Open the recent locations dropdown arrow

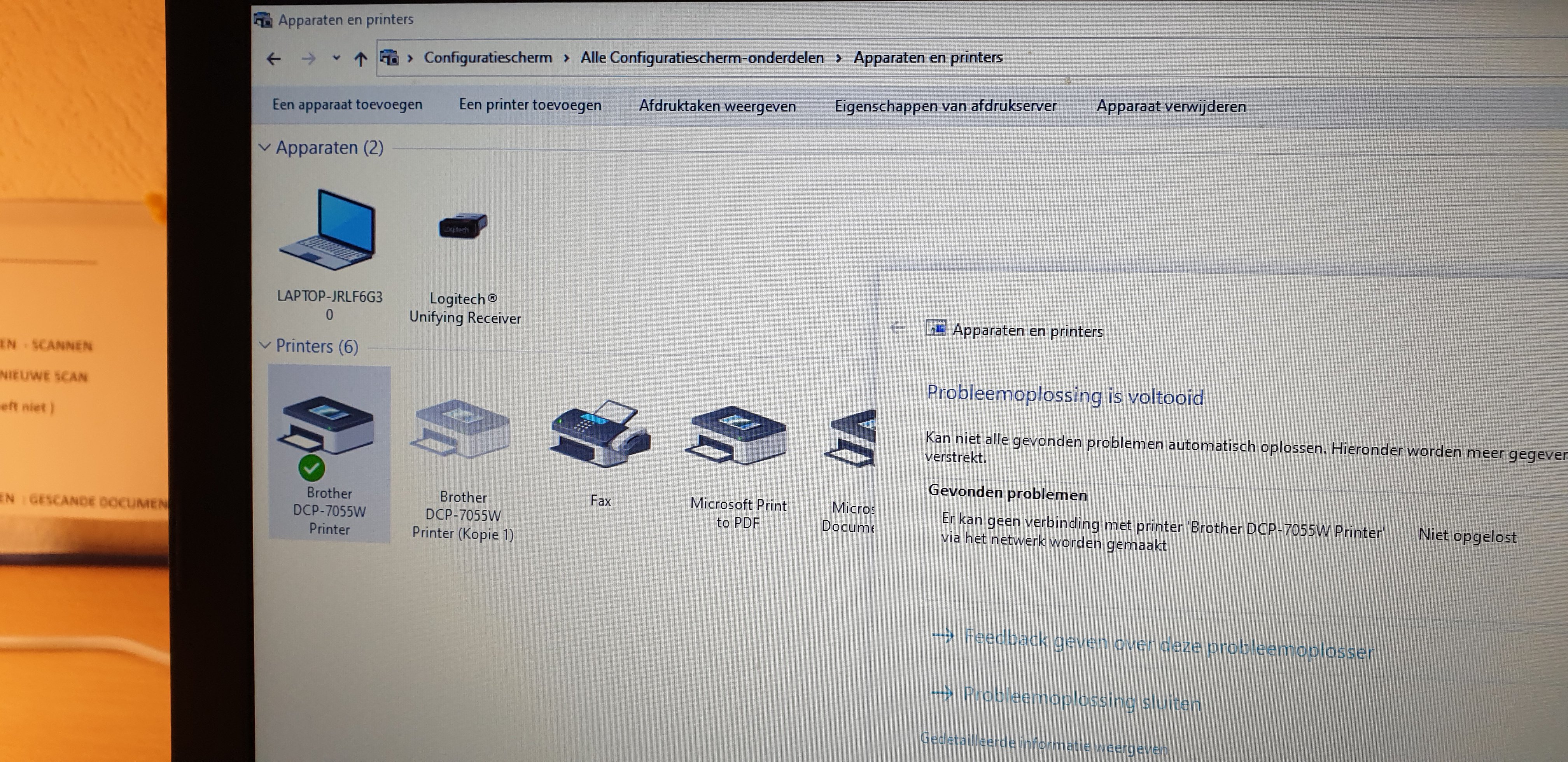336,58
